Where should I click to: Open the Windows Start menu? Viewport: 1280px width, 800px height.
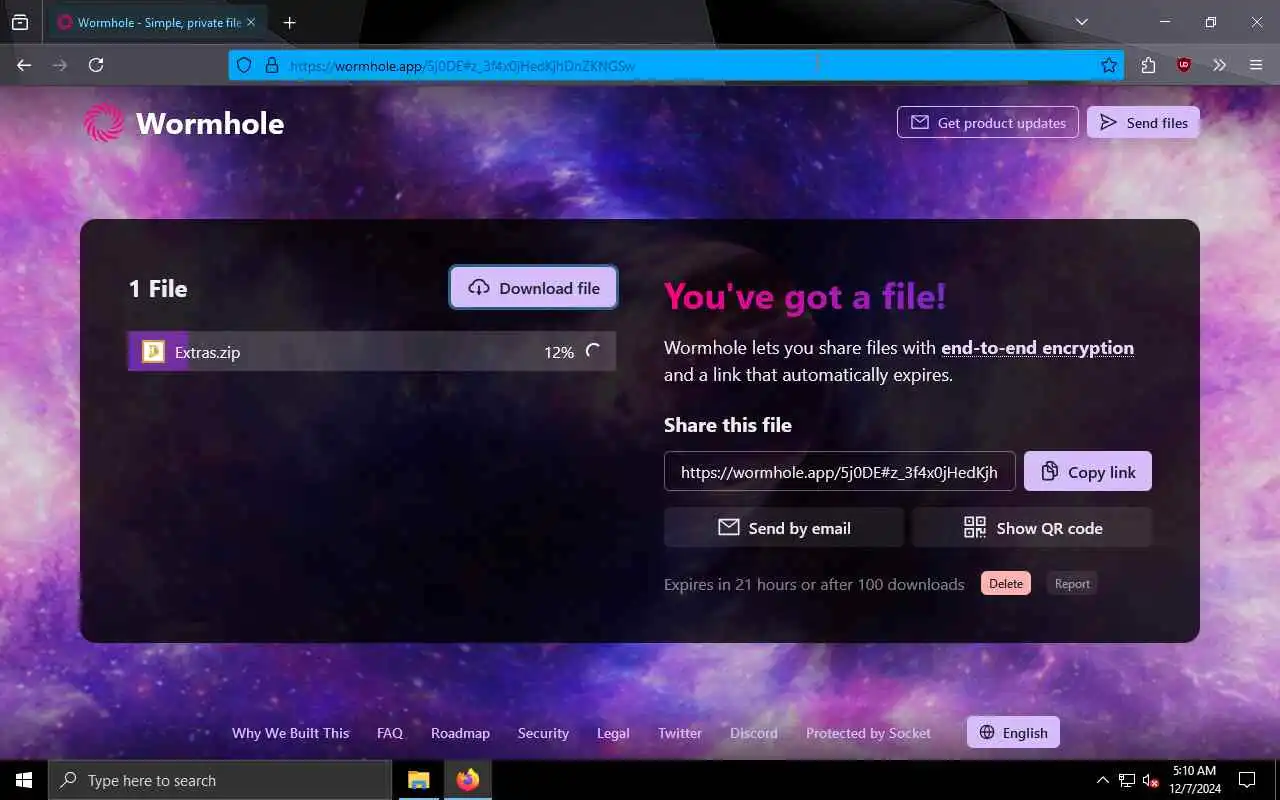click(x=24, y=780)
